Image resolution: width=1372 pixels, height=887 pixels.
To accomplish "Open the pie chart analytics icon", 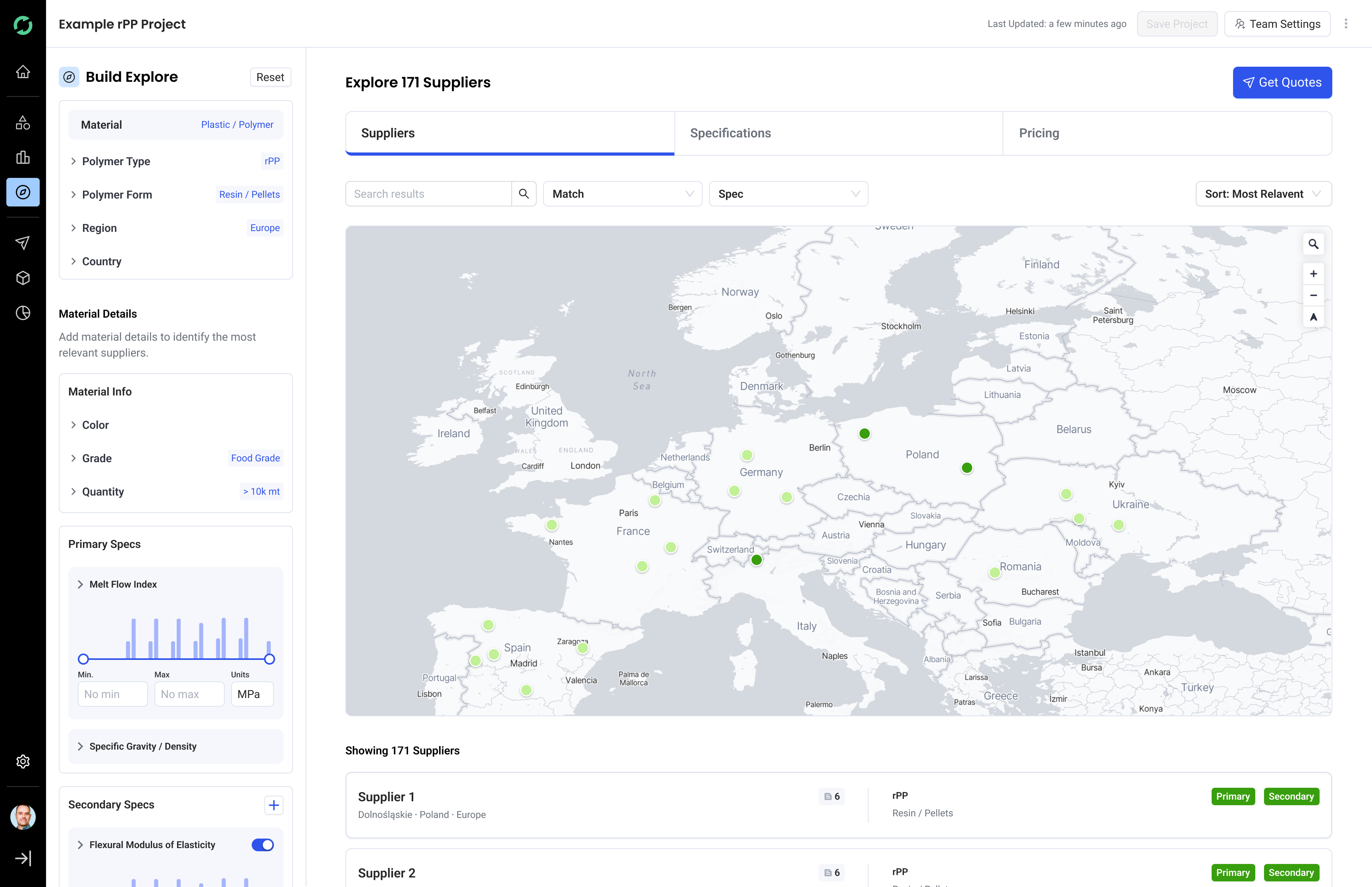I will [23, 313].
